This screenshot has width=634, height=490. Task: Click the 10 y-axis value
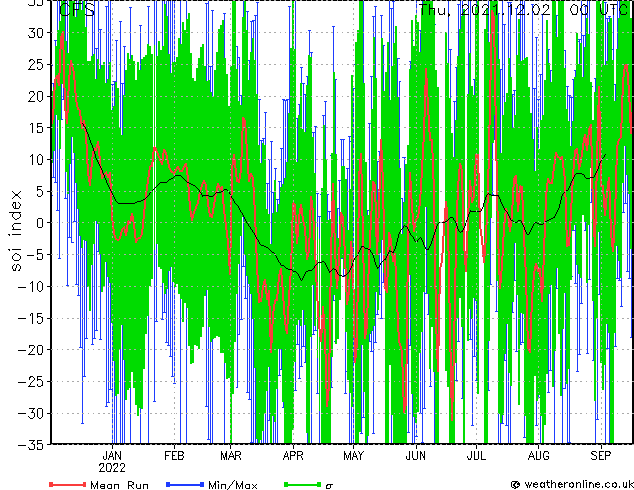pos(37,160)
